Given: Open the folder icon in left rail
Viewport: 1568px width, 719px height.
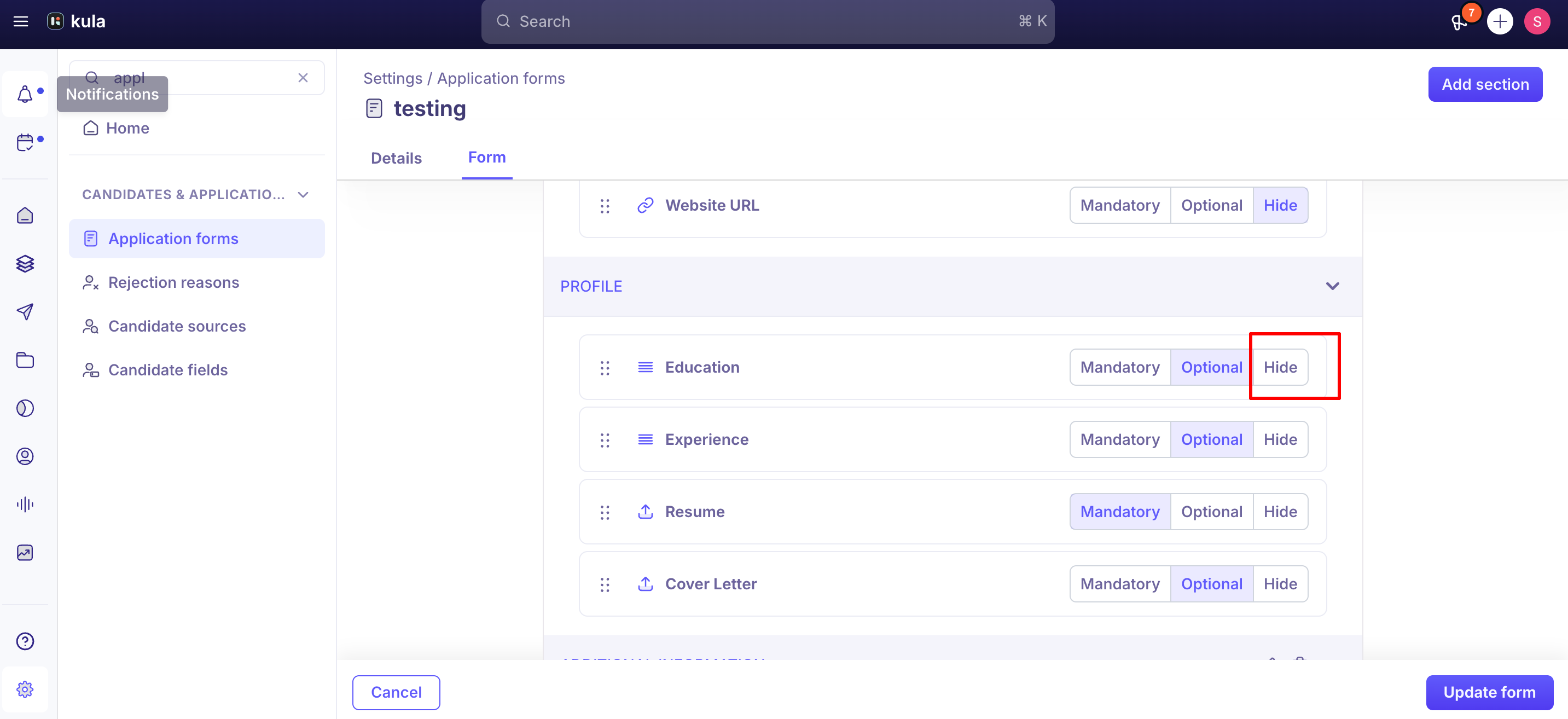Looking at the screenshot, I should pos(25,360).
